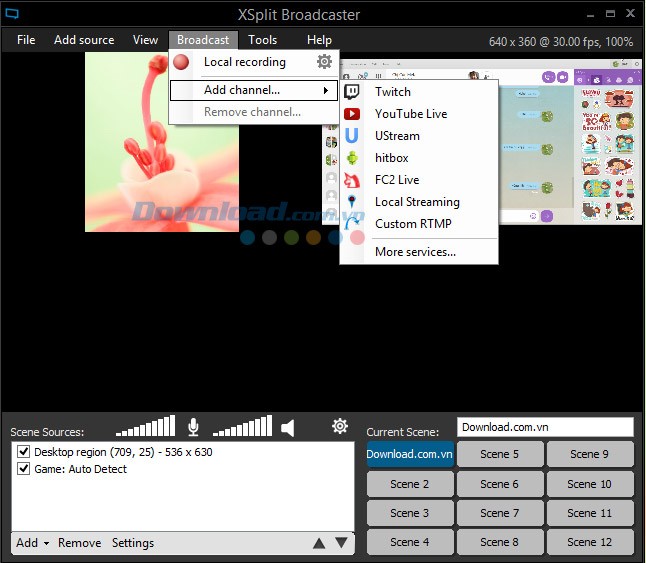Choose Custom RTMP from channel list
646x563 pixels.
(419, 224)
